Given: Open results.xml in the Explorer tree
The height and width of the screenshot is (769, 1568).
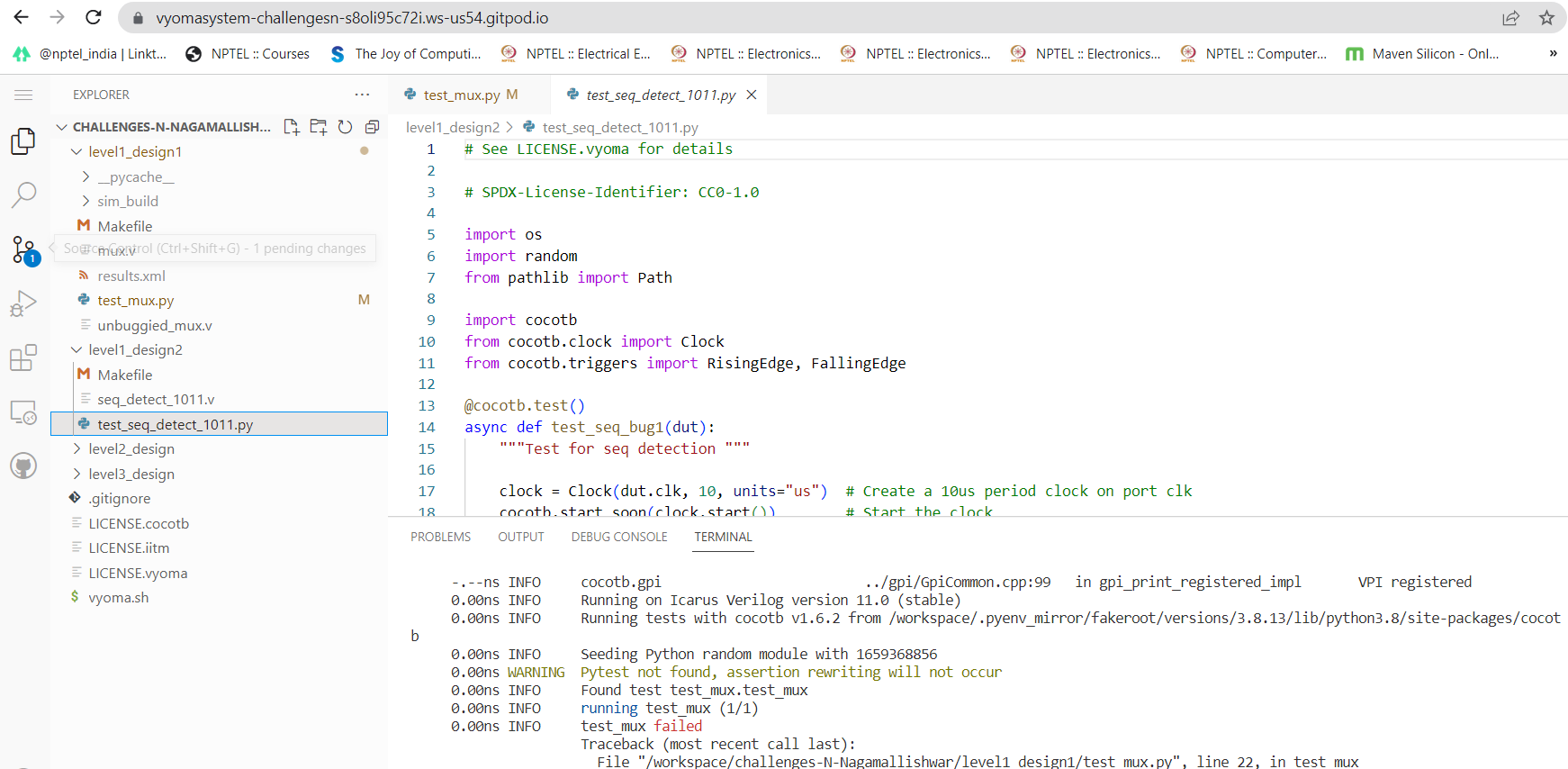Looking at the screenshot, I should coord(131,276).
